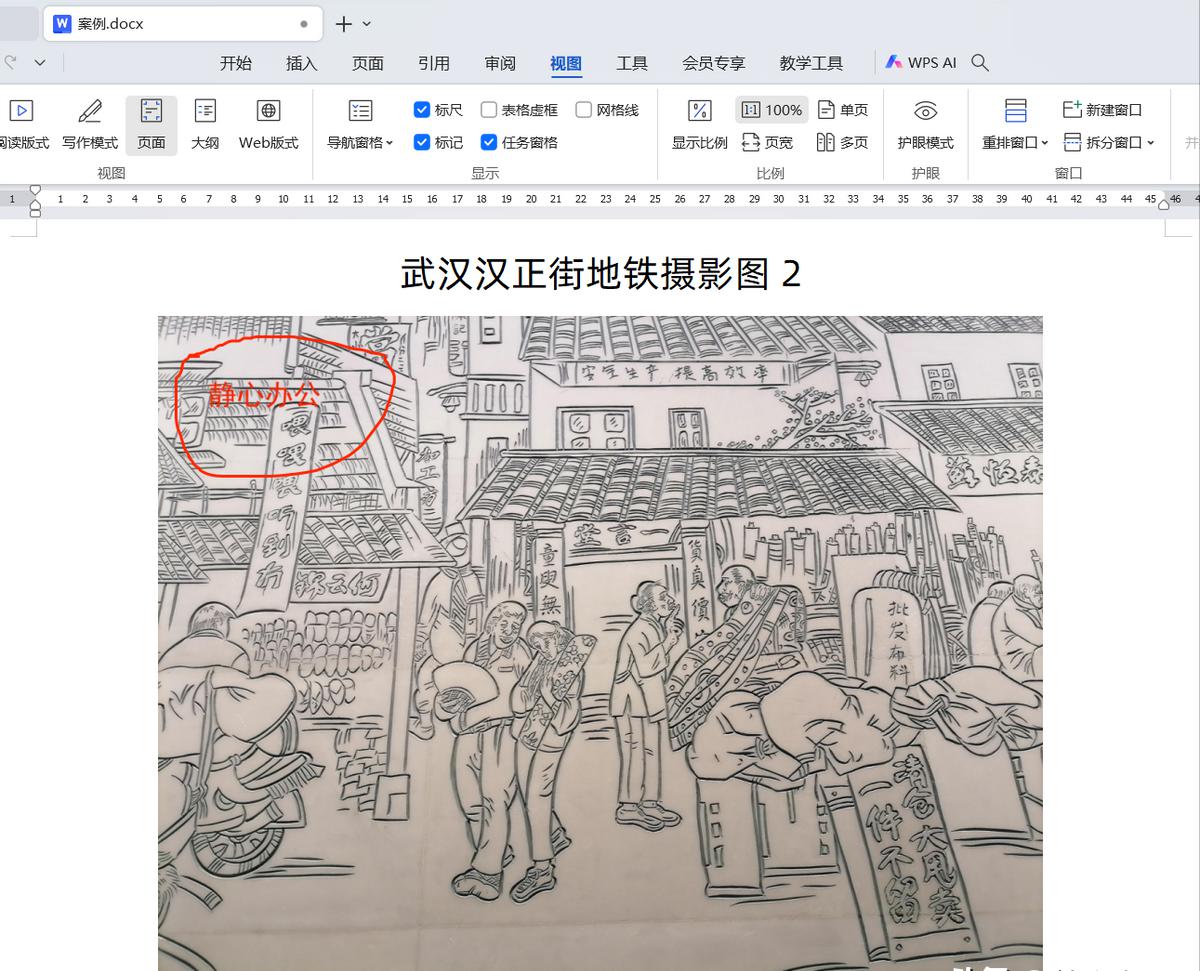Enable 网格线 gridlines checkbox

click(607, 110)
